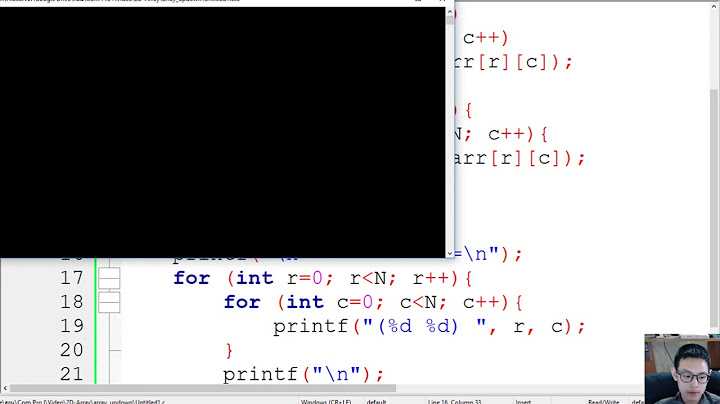
Task: Click the closing brace on line 20
Action: [229, 350]
